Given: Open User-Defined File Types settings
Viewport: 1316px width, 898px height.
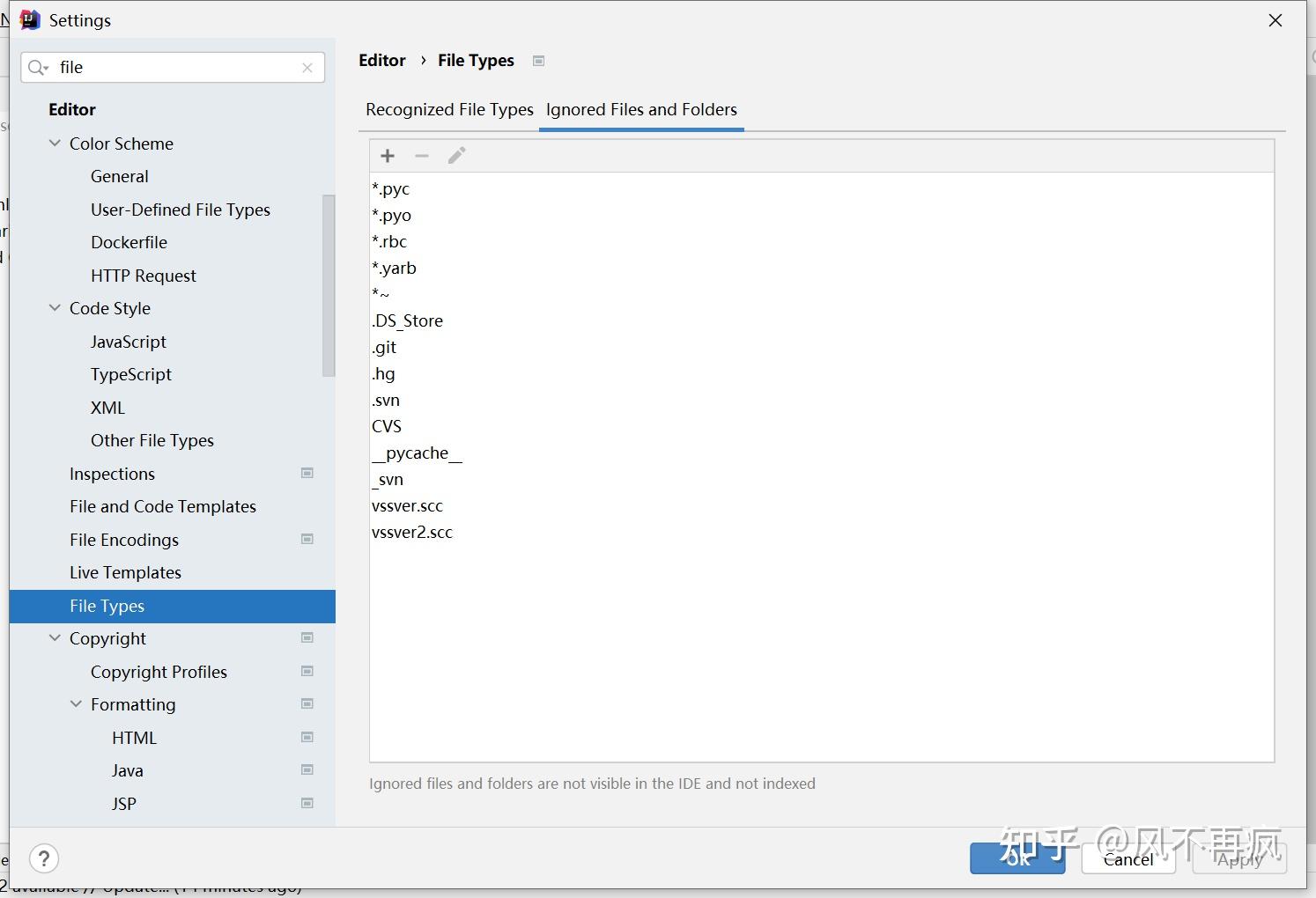Looking at the screenshot, I should (x=181, y=210).
